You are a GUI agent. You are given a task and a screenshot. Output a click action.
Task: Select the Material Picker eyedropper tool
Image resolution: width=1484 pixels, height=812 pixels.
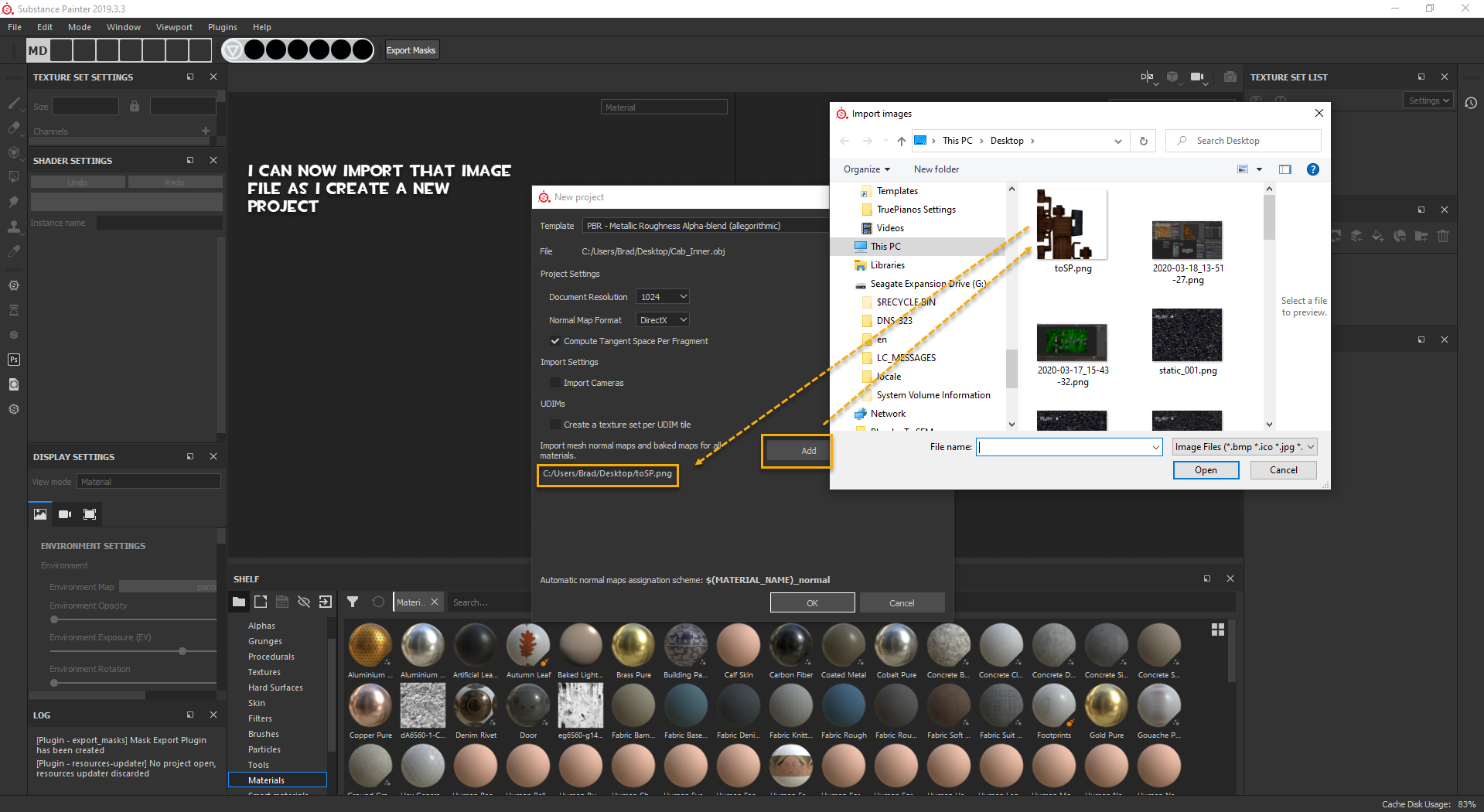click(x=13, y=251)
